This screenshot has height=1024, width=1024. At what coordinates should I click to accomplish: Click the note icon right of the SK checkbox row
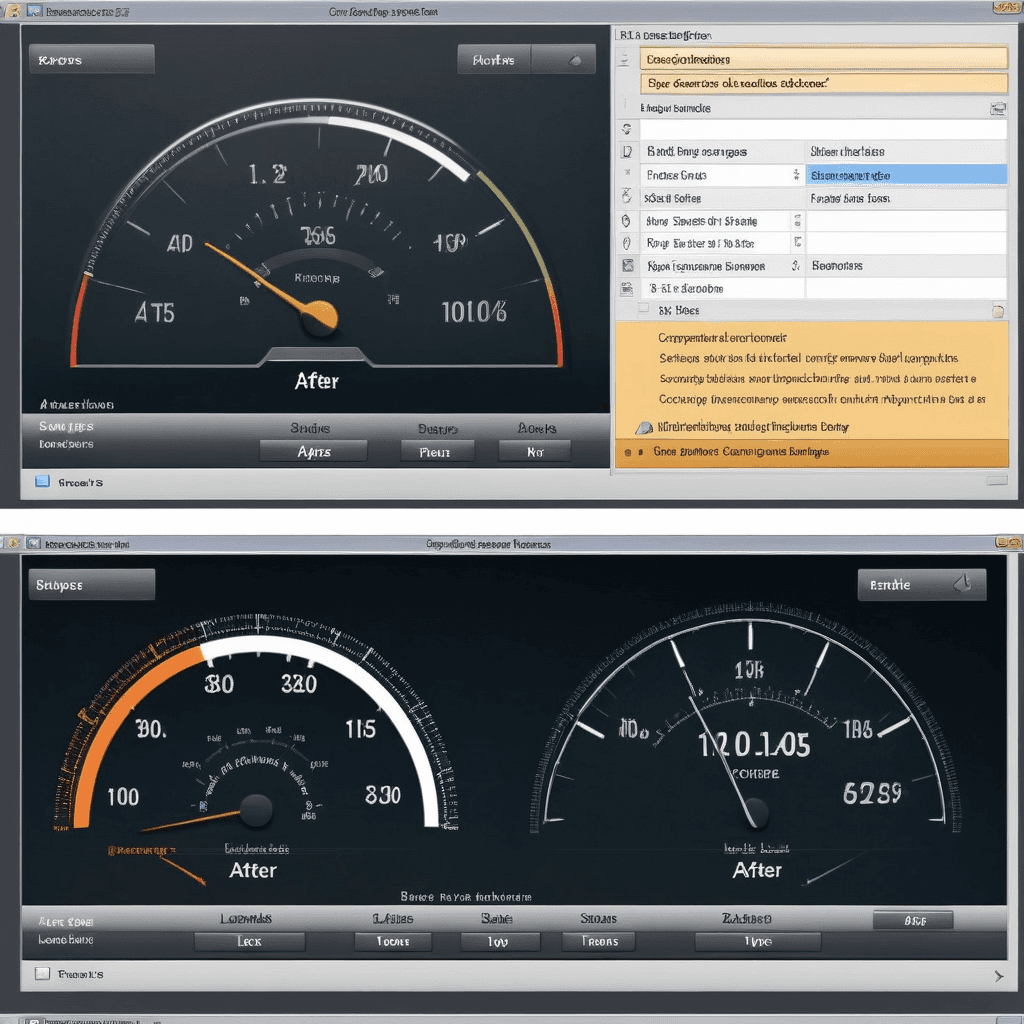997,311
